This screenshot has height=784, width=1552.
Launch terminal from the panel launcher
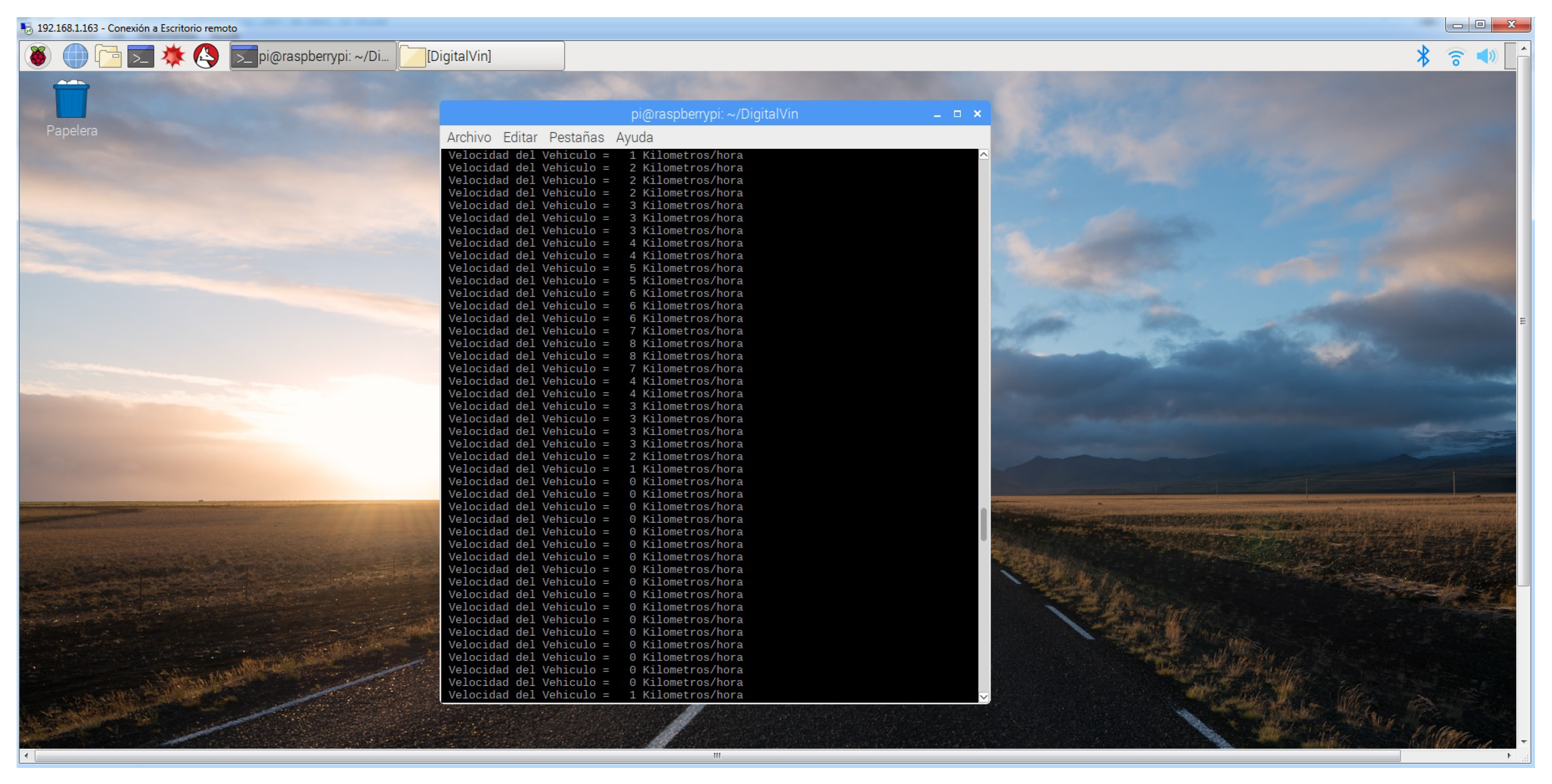coord(140,57)
